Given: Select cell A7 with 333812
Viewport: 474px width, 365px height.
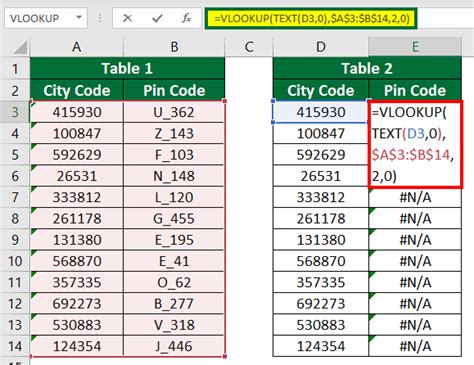Looking at the screenshot, I should (x=77, y=197).
